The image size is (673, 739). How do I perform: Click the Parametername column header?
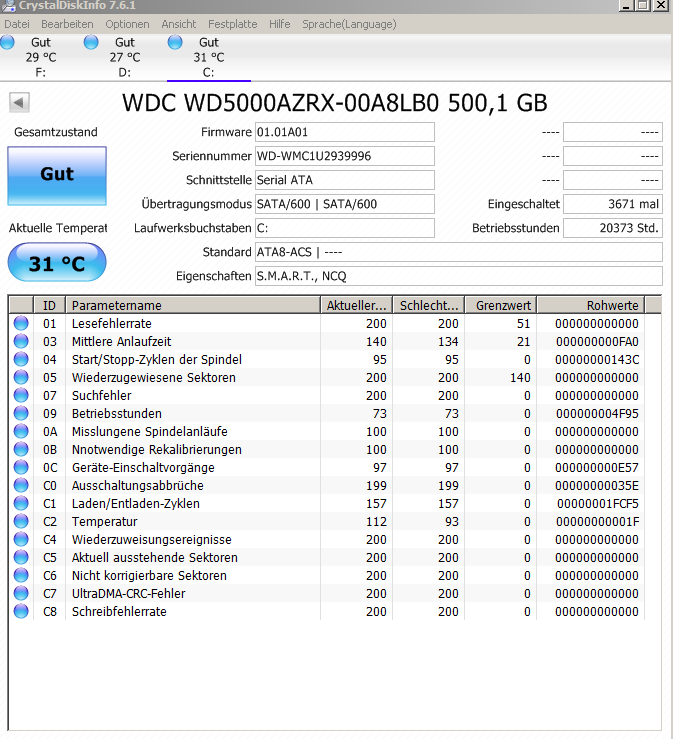click(x=192, y=305)
